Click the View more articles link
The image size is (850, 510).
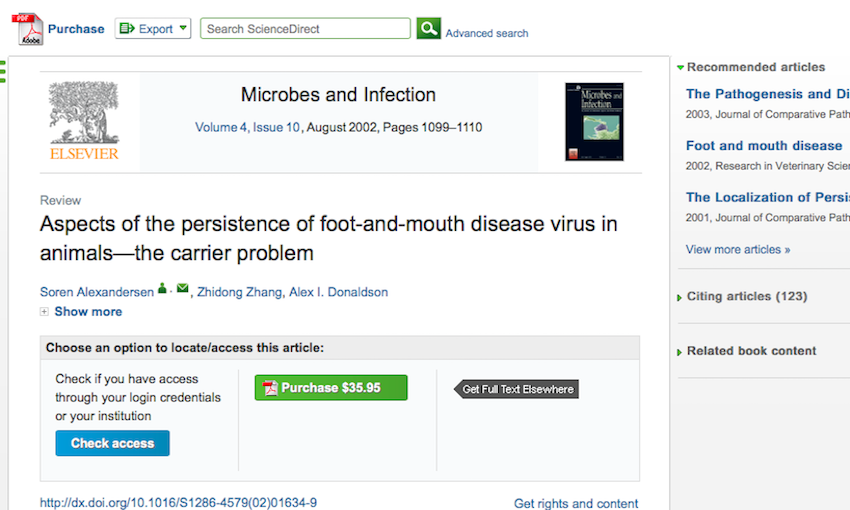[738, 249]
